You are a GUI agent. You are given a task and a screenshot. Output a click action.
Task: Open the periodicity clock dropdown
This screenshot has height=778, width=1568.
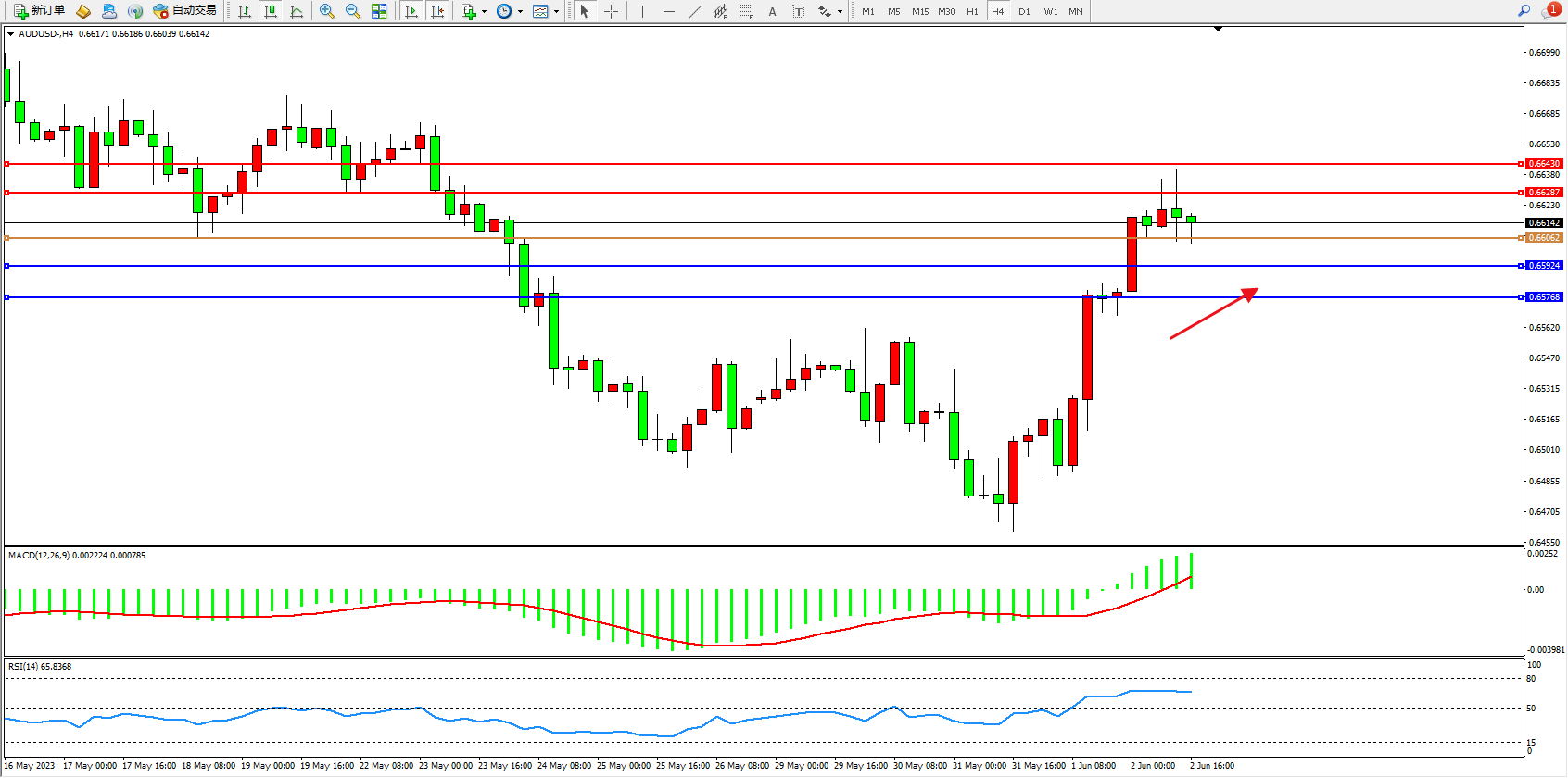click(520, 12)
